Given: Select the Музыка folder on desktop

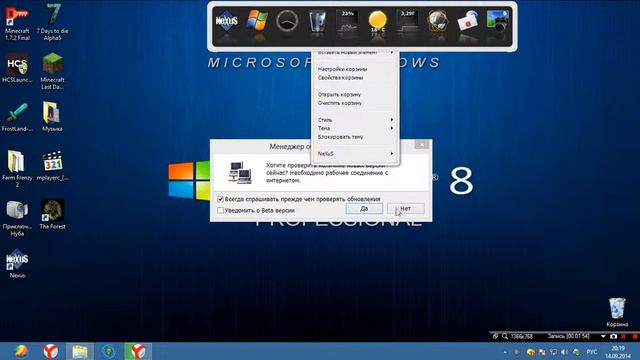Looking at the screenshot, I should click(52, 117).
